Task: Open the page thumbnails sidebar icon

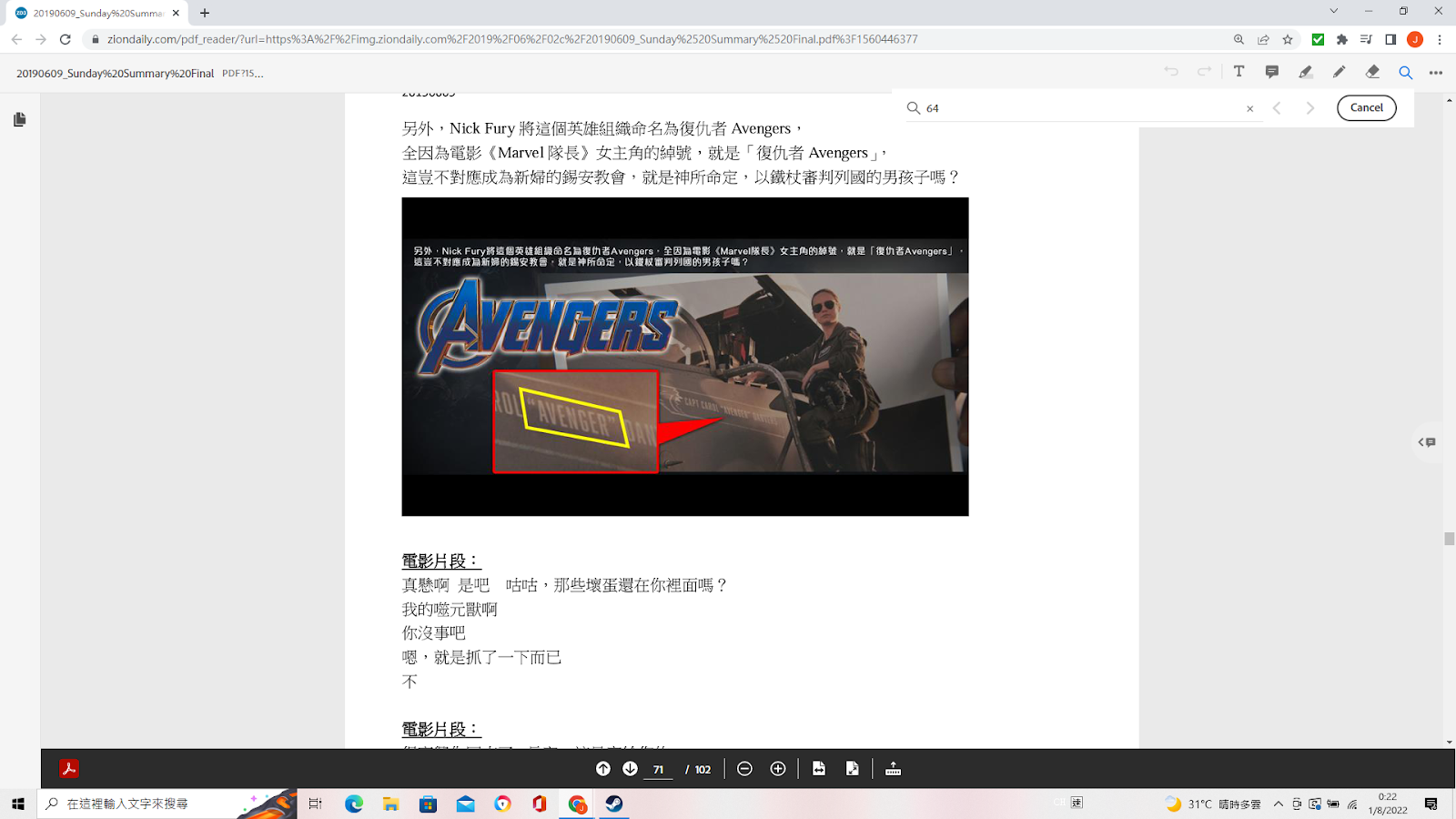Action: 20,119
